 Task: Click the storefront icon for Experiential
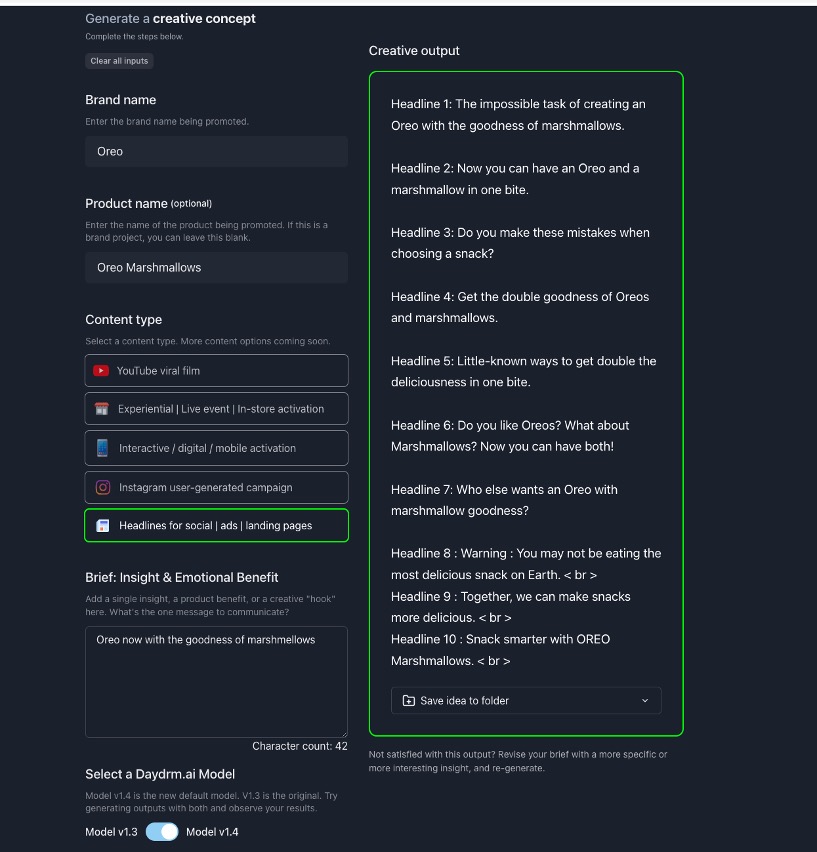tap(101, 409)
